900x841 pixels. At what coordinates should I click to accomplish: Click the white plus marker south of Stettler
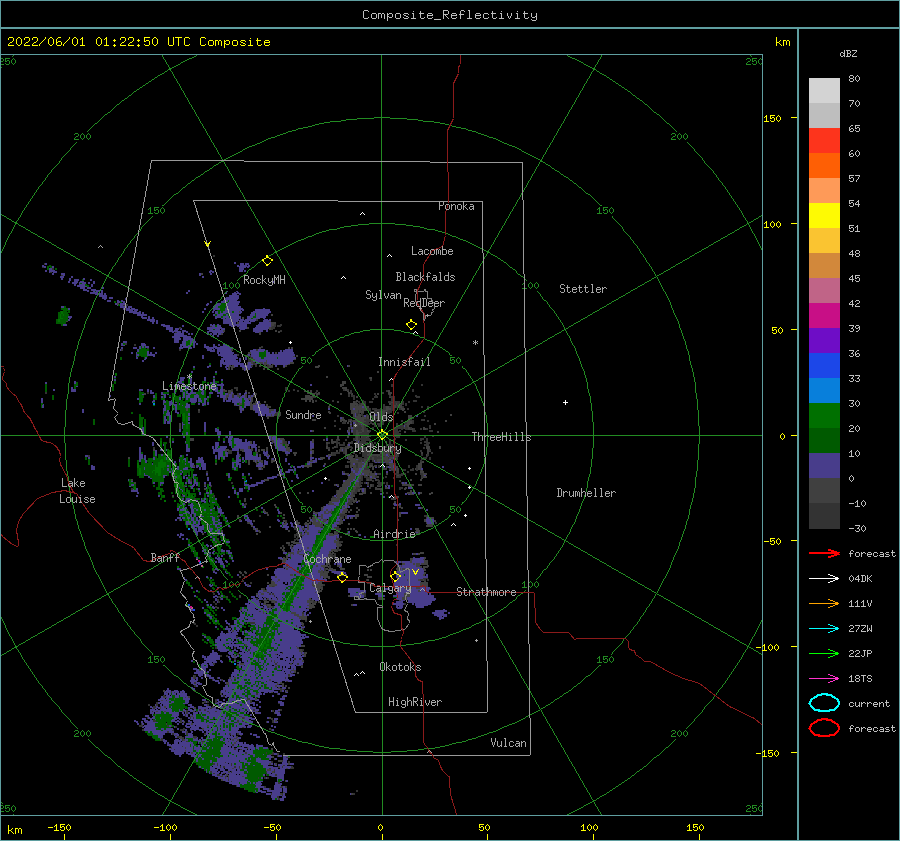point(565,402)
